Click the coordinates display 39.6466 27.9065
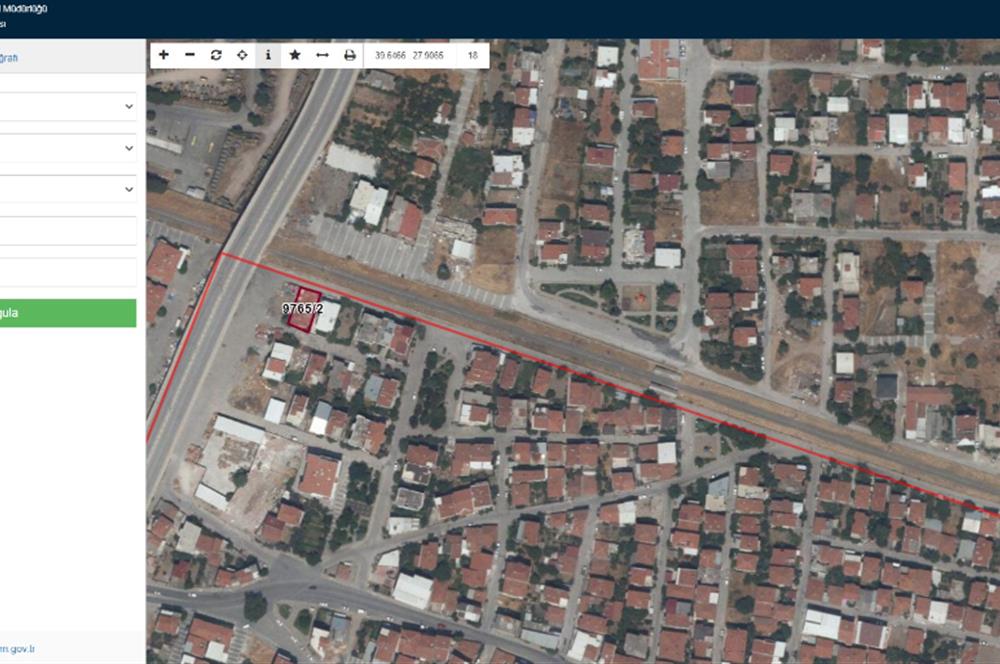This screenshot has height=664, width=1000. click(408, 55)
